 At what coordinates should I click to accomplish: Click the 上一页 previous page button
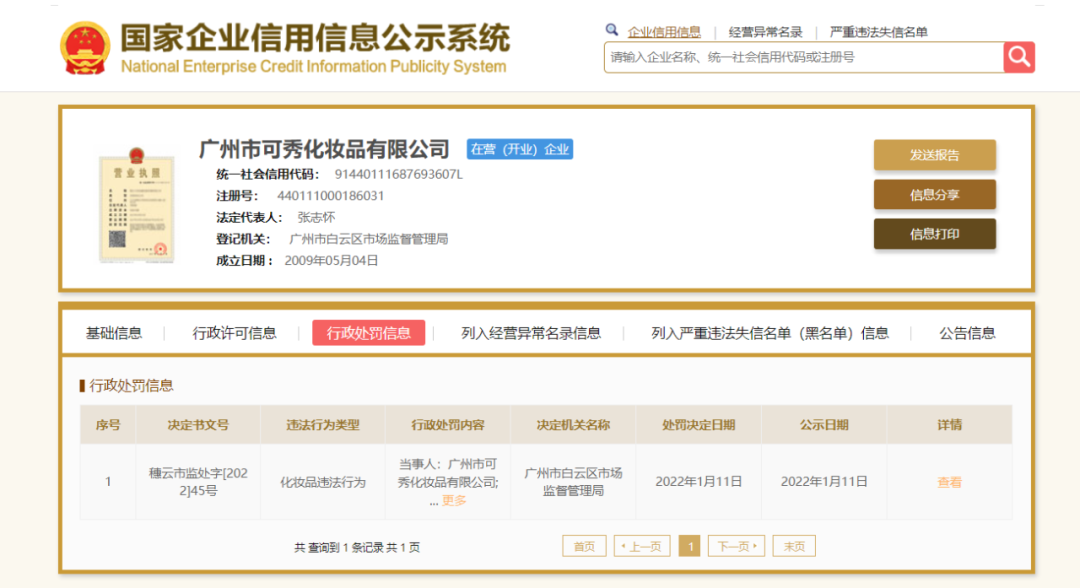pos(642,546)
